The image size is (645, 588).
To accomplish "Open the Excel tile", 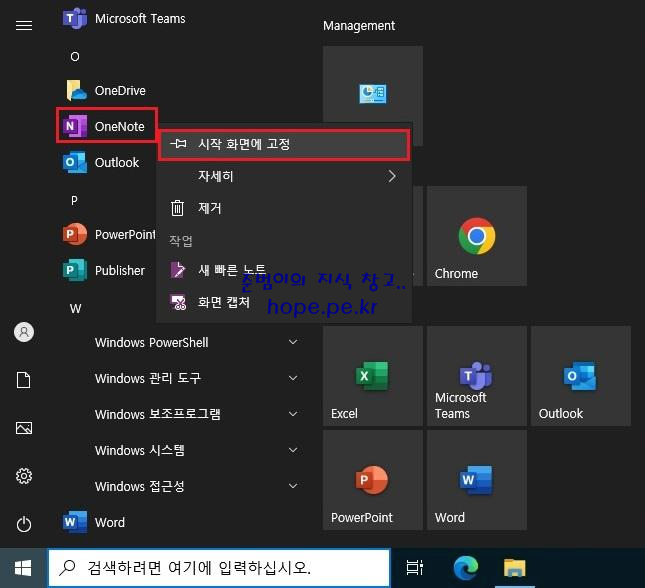I will pyautogui.click(x=373, y=376).
